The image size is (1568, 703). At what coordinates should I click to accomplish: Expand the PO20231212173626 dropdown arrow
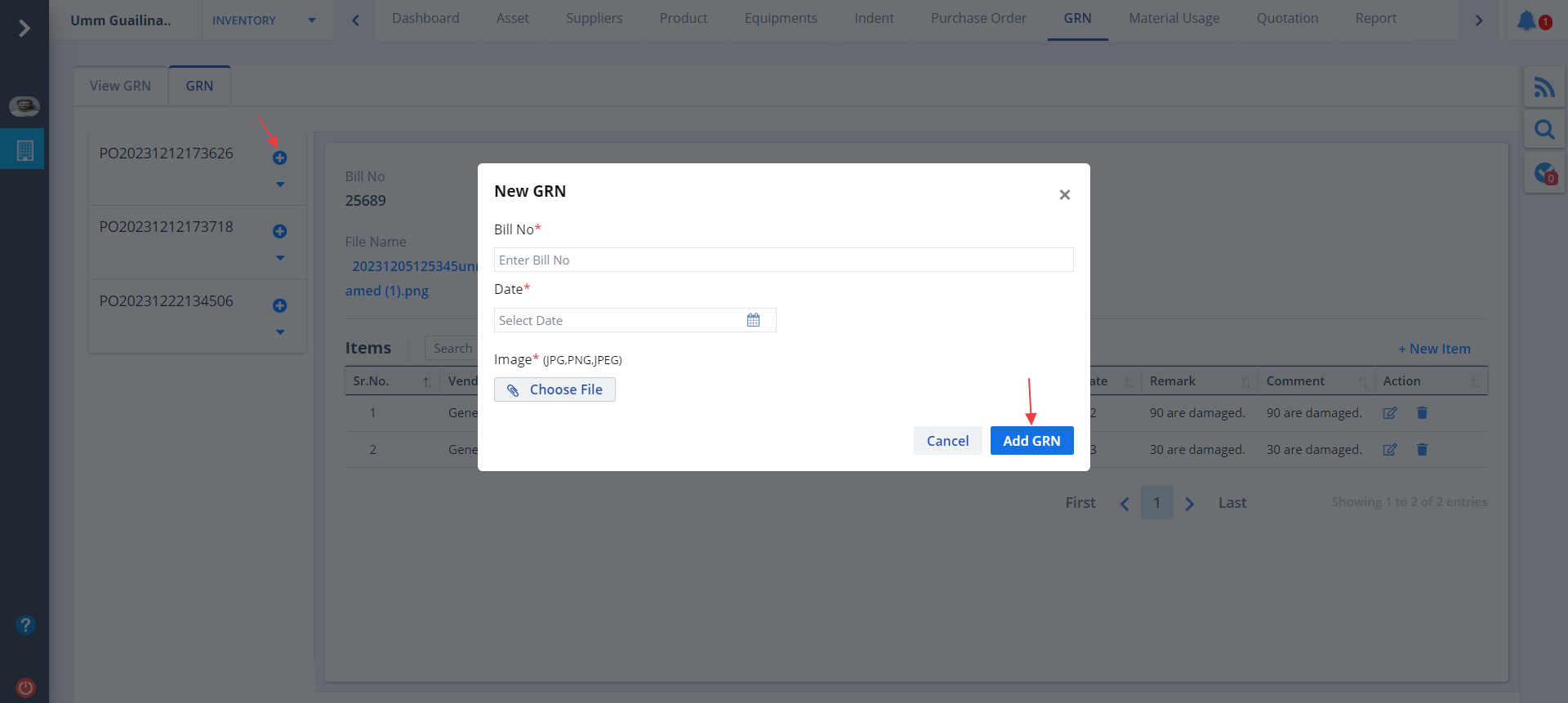coord(280,185)
